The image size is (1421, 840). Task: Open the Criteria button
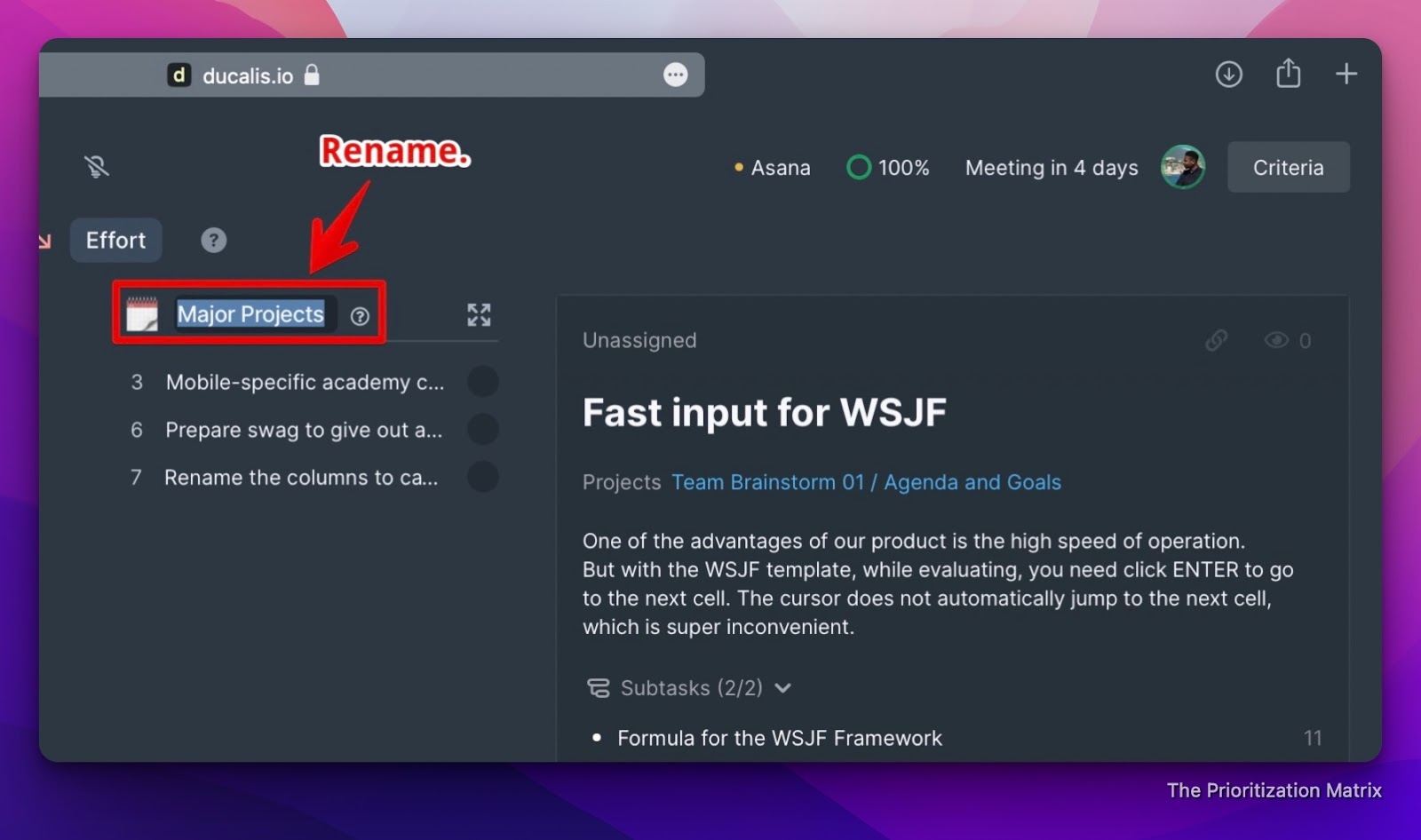pos(1289,167)
